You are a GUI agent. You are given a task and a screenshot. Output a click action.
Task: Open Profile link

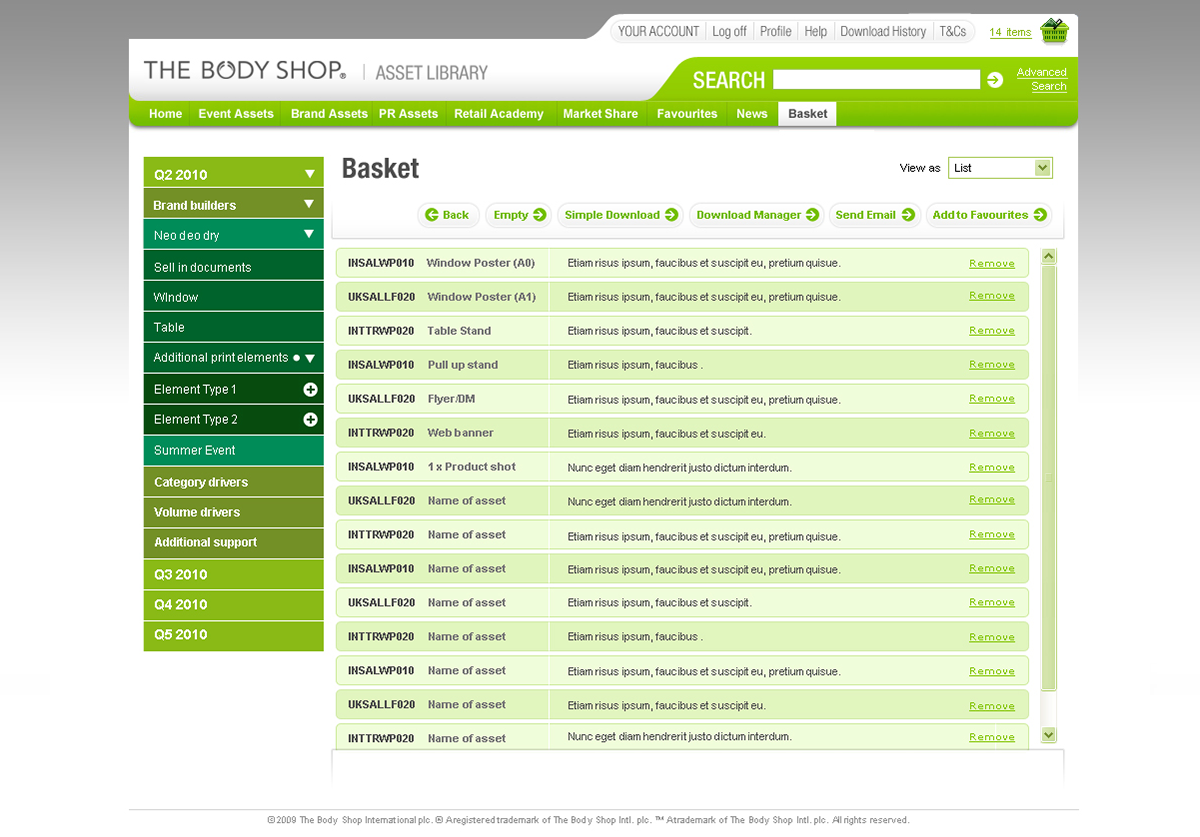(775, 31)
